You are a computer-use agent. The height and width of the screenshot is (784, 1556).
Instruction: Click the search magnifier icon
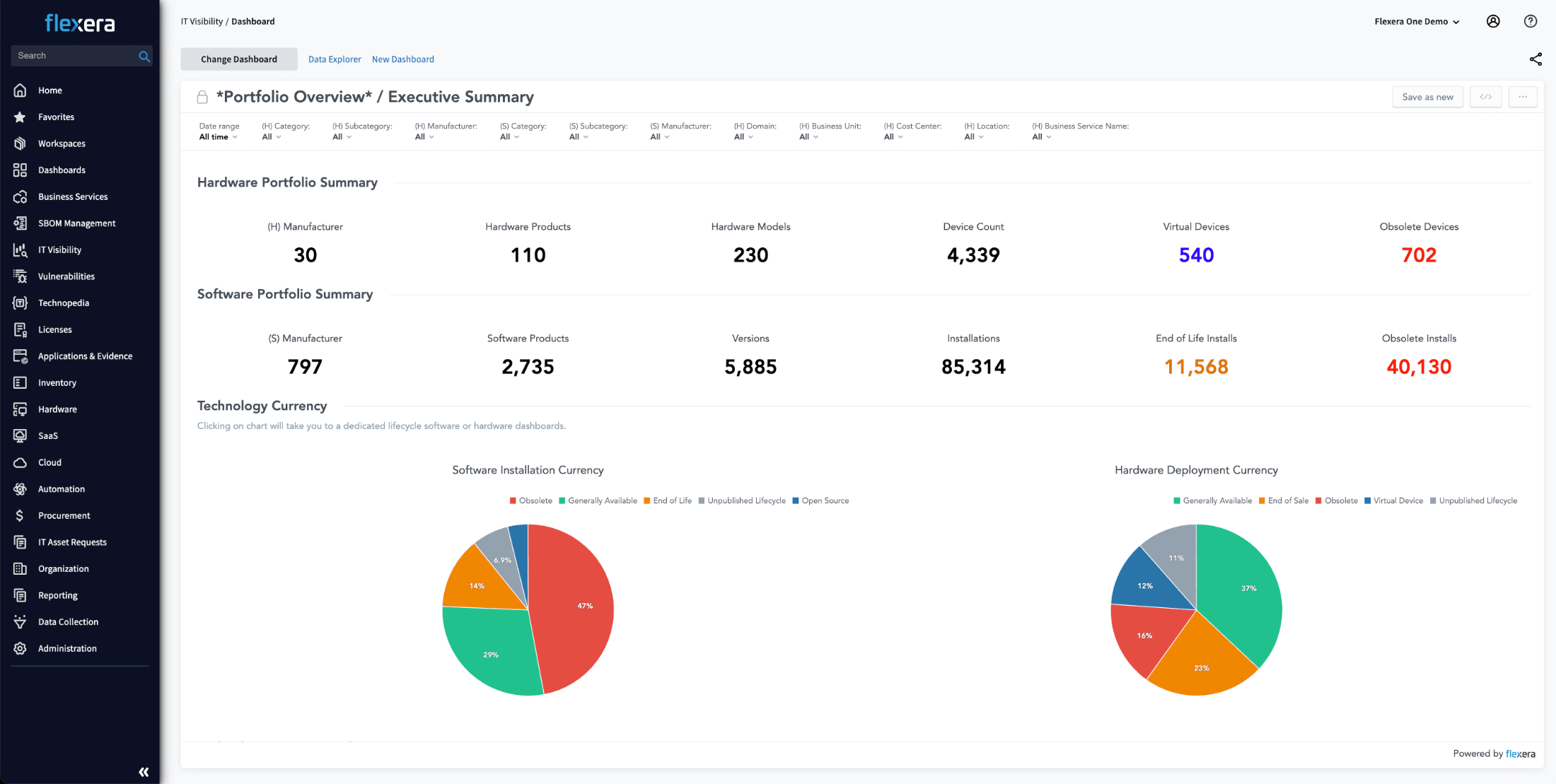pyautogui.click(x=144, y=56)
